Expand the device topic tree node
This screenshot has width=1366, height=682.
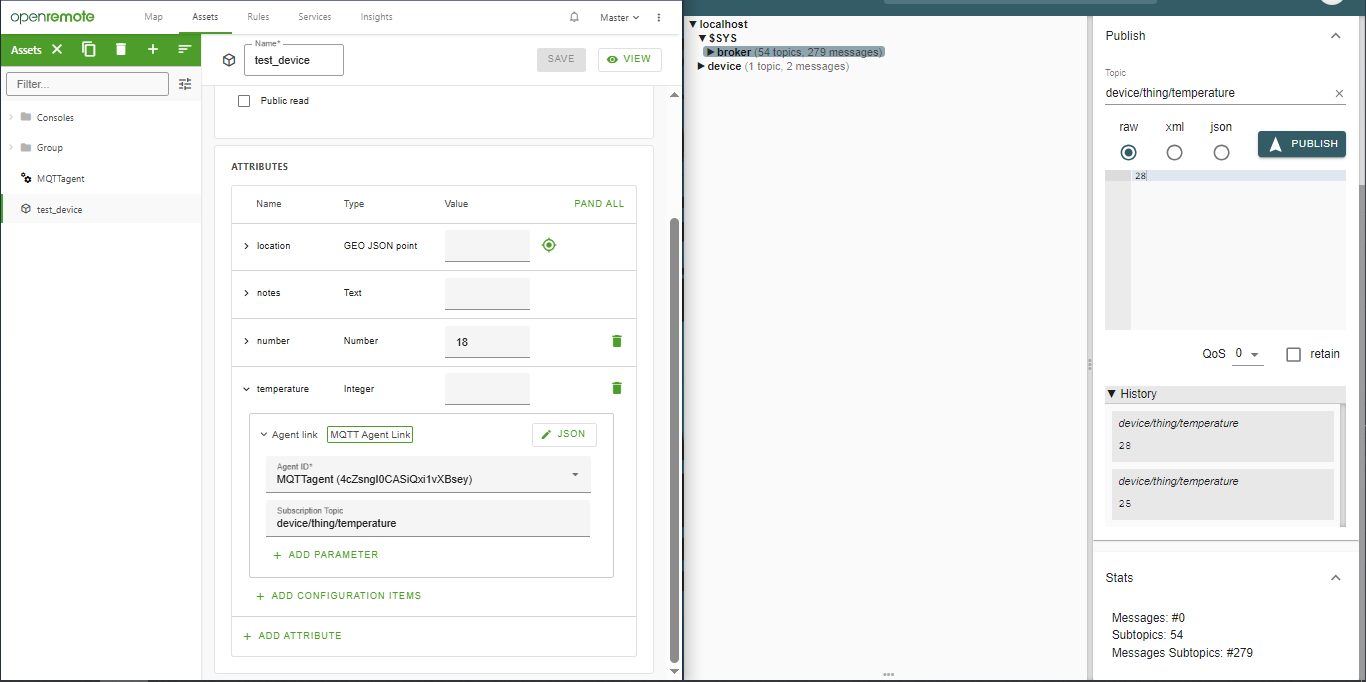(702, 67)
